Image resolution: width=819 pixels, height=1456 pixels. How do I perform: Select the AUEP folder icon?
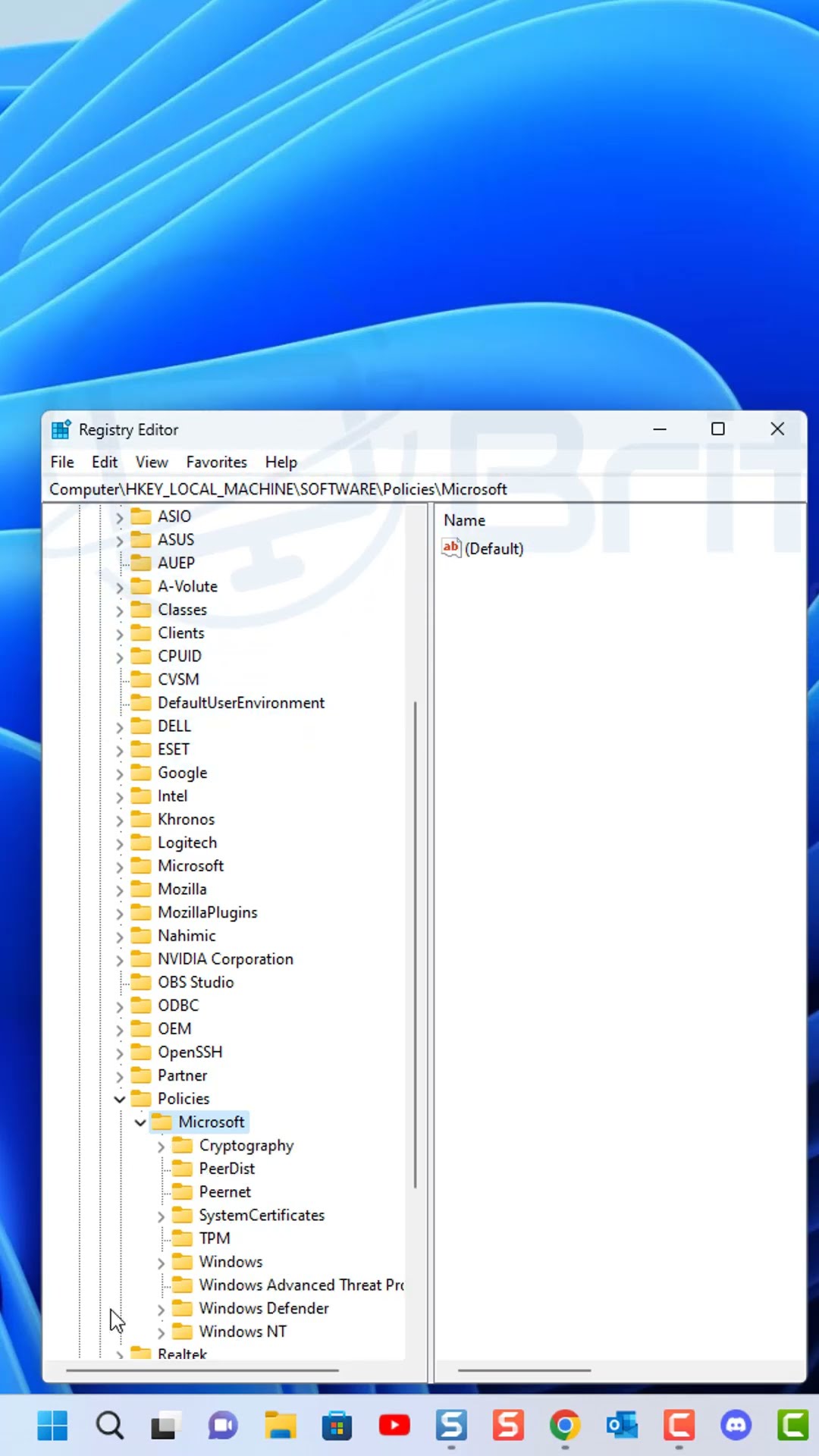click(x=141, y=563)
